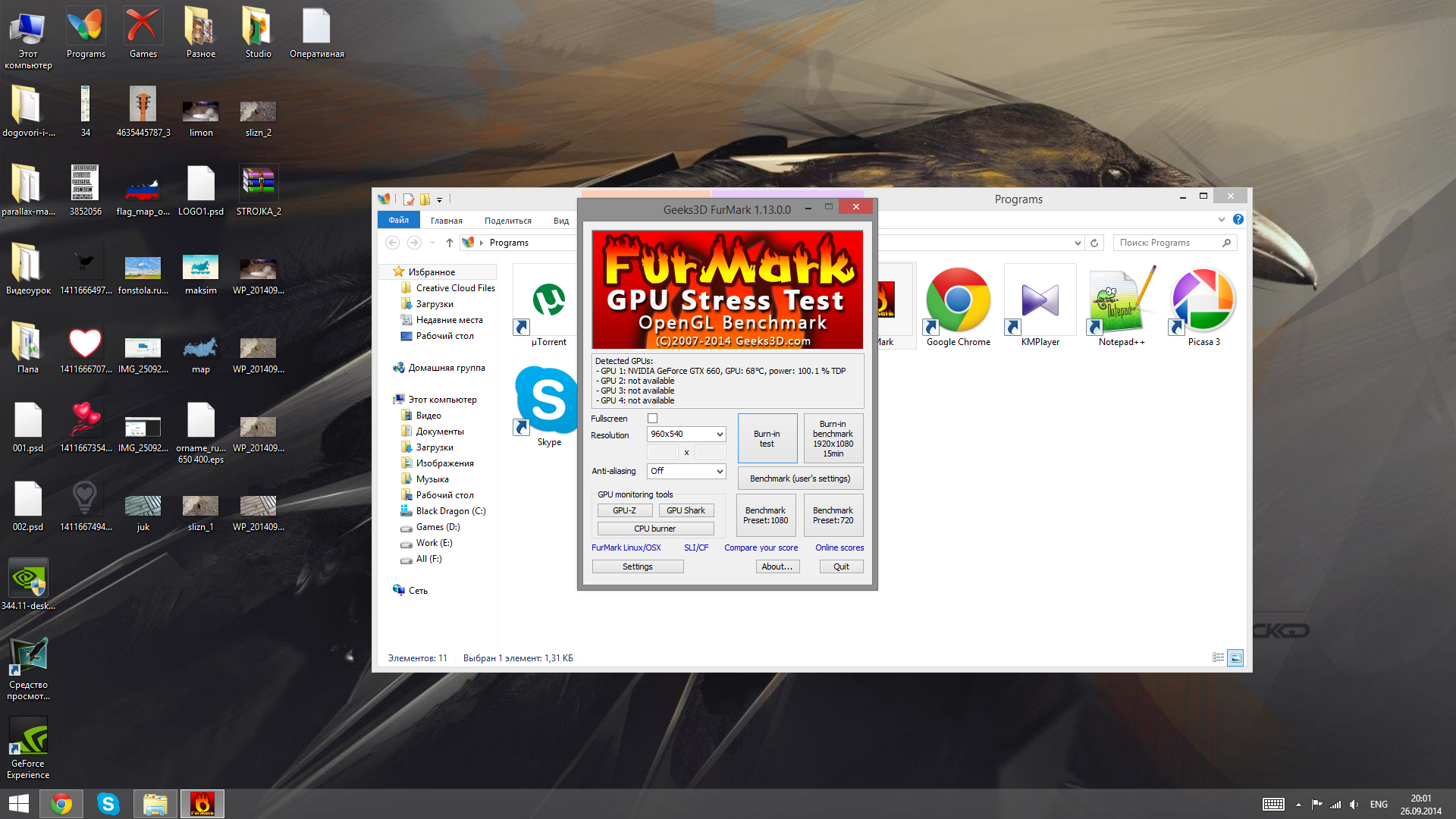Viewport: 1456px width, 819px height.
Task: Click the Skype icon in the taskbar
Action: (x=108, y=804)
